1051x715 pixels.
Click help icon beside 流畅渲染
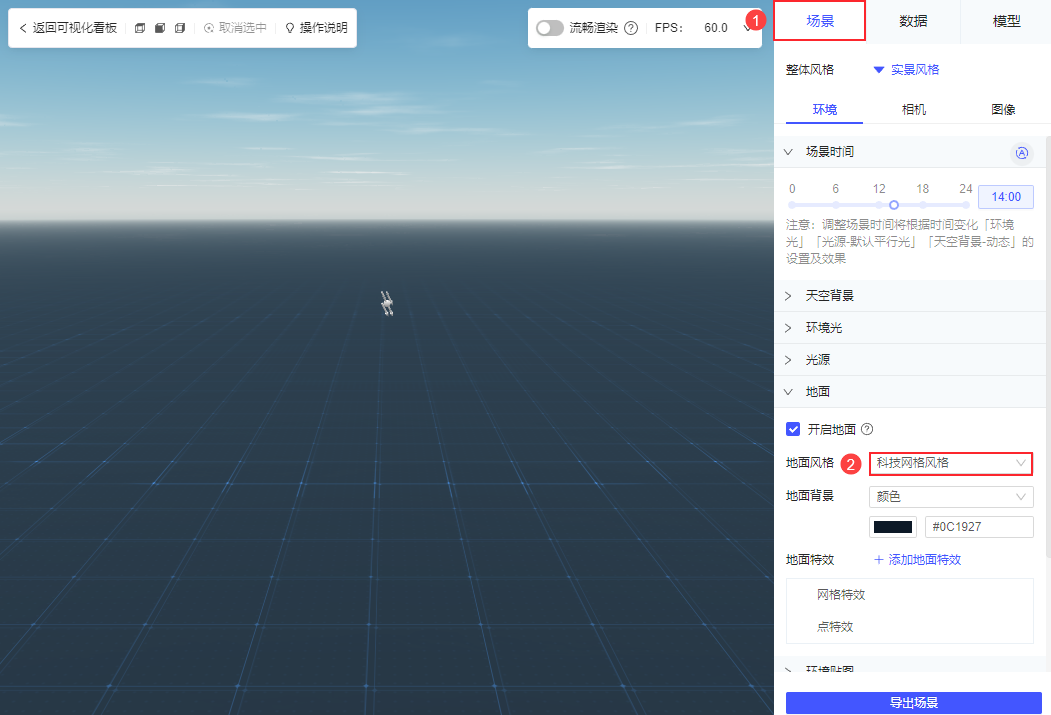tap(631, 28)
